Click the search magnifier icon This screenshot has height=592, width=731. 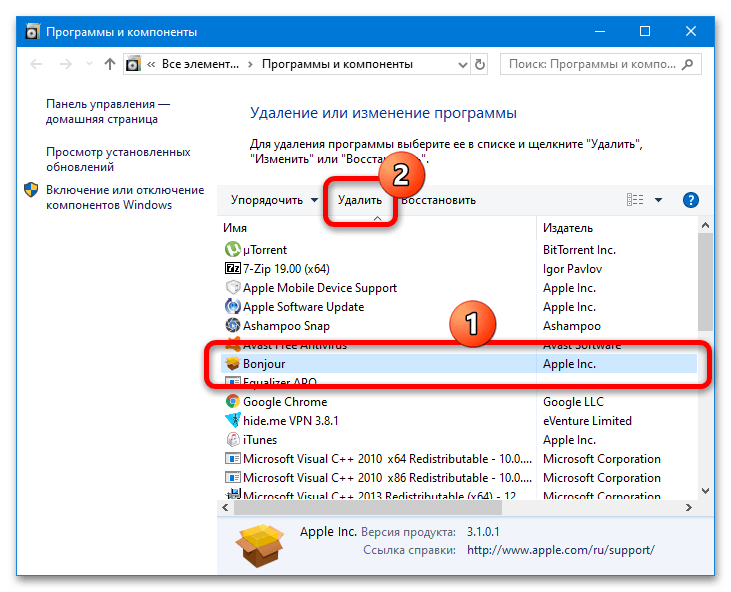point(687,64)
